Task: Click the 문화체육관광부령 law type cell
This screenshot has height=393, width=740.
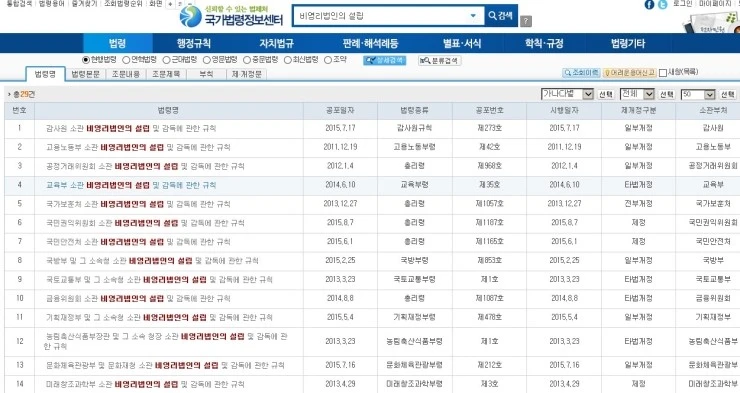Action: click(414, 365)
